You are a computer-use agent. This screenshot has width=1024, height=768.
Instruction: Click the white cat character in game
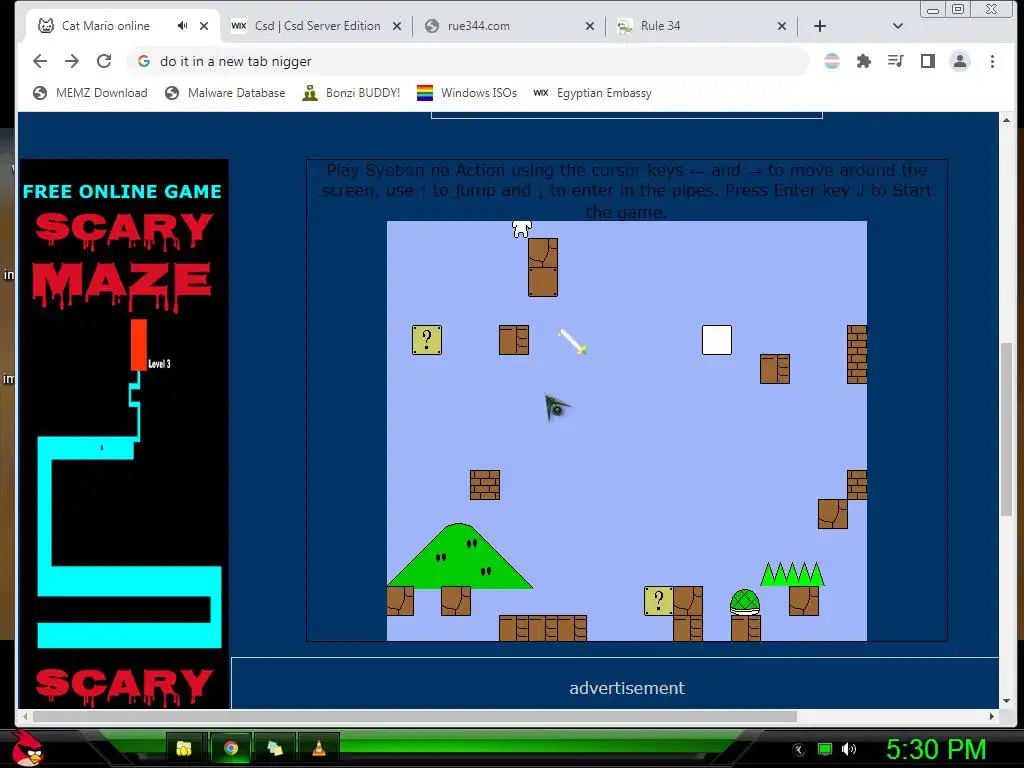click(x=521, y=229)
